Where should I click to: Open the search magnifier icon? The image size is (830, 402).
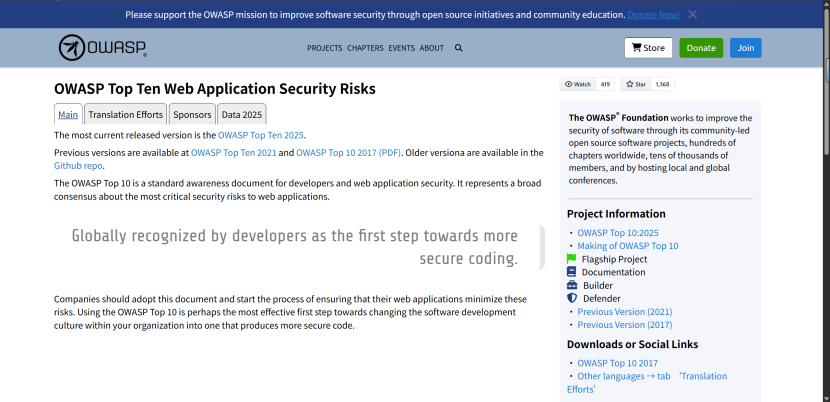tap(459, 48)
